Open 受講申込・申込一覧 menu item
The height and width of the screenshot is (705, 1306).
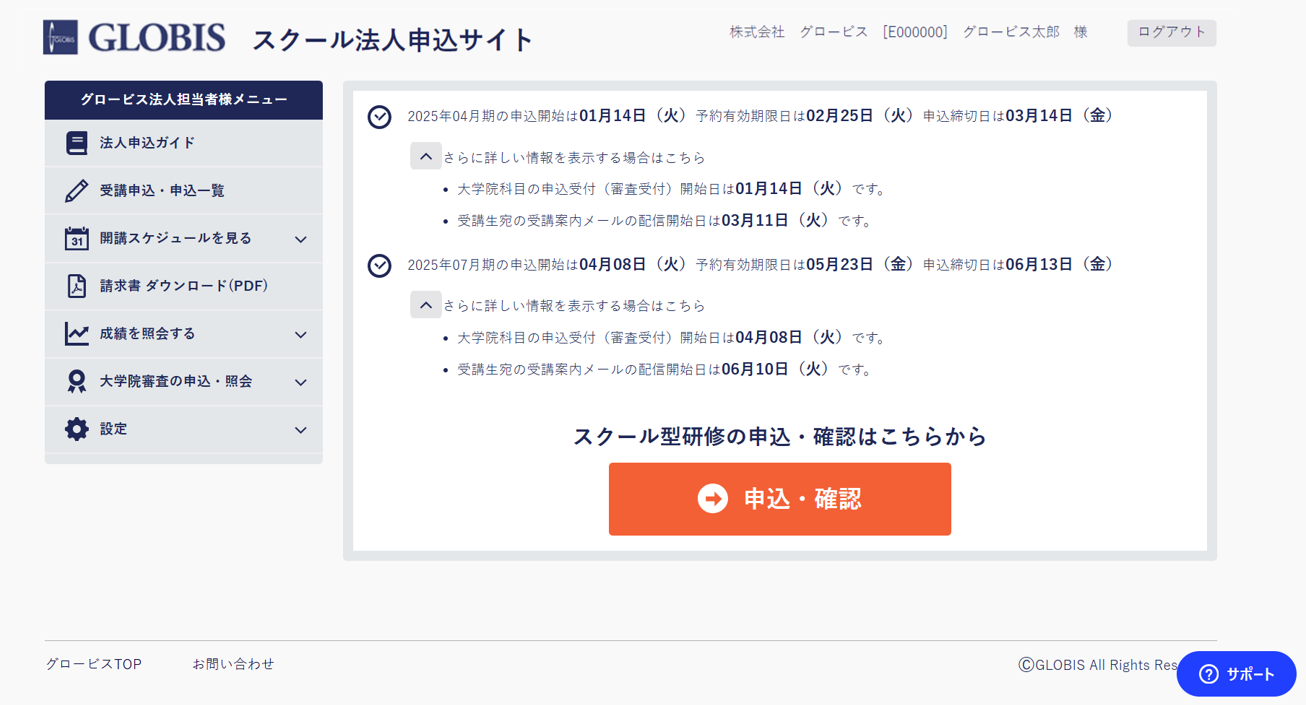pyautogui.click(x=184, y=190)
